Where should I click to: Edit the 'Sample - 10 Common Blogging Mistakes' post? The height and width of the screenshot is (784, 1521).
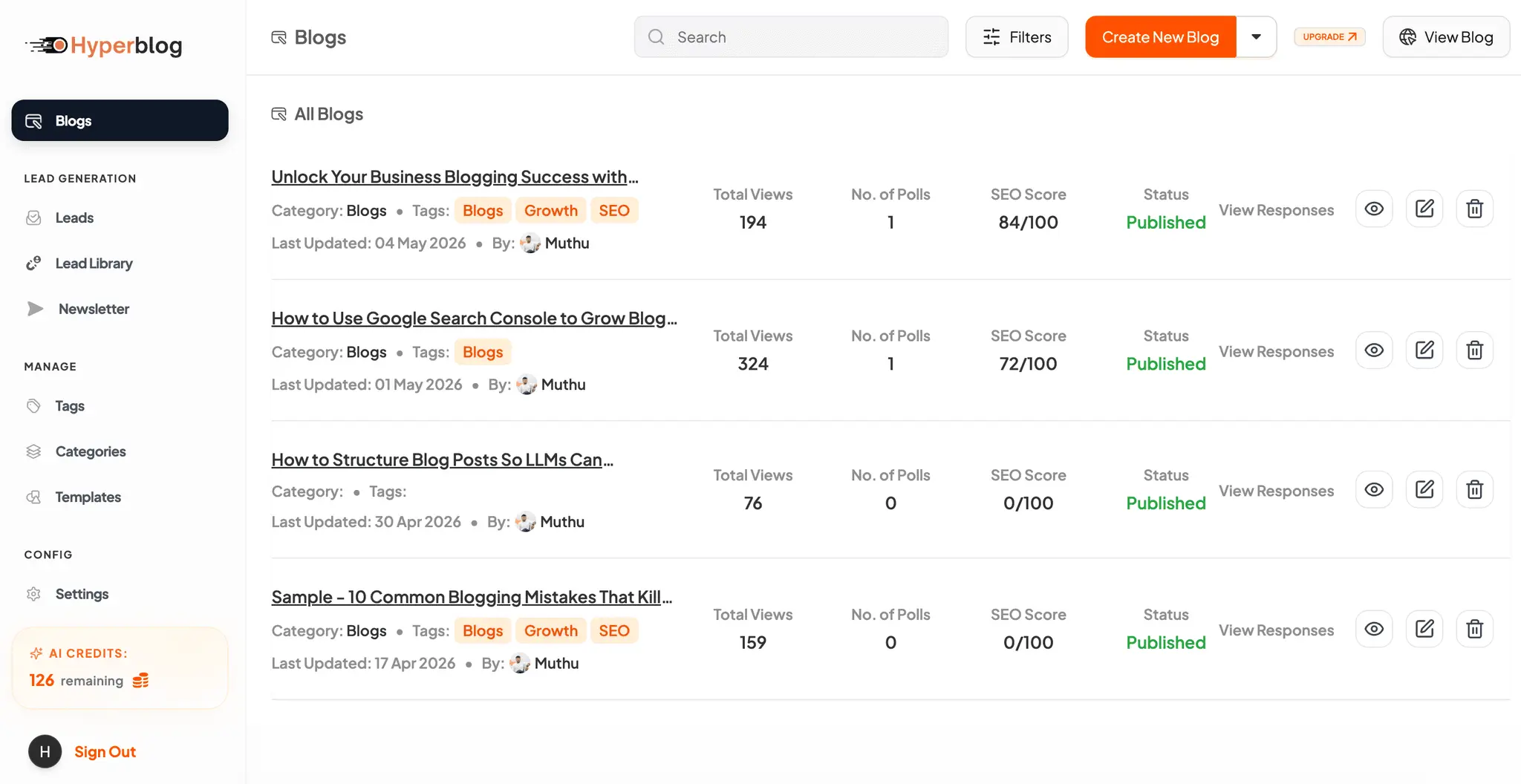click(1424, 630)
